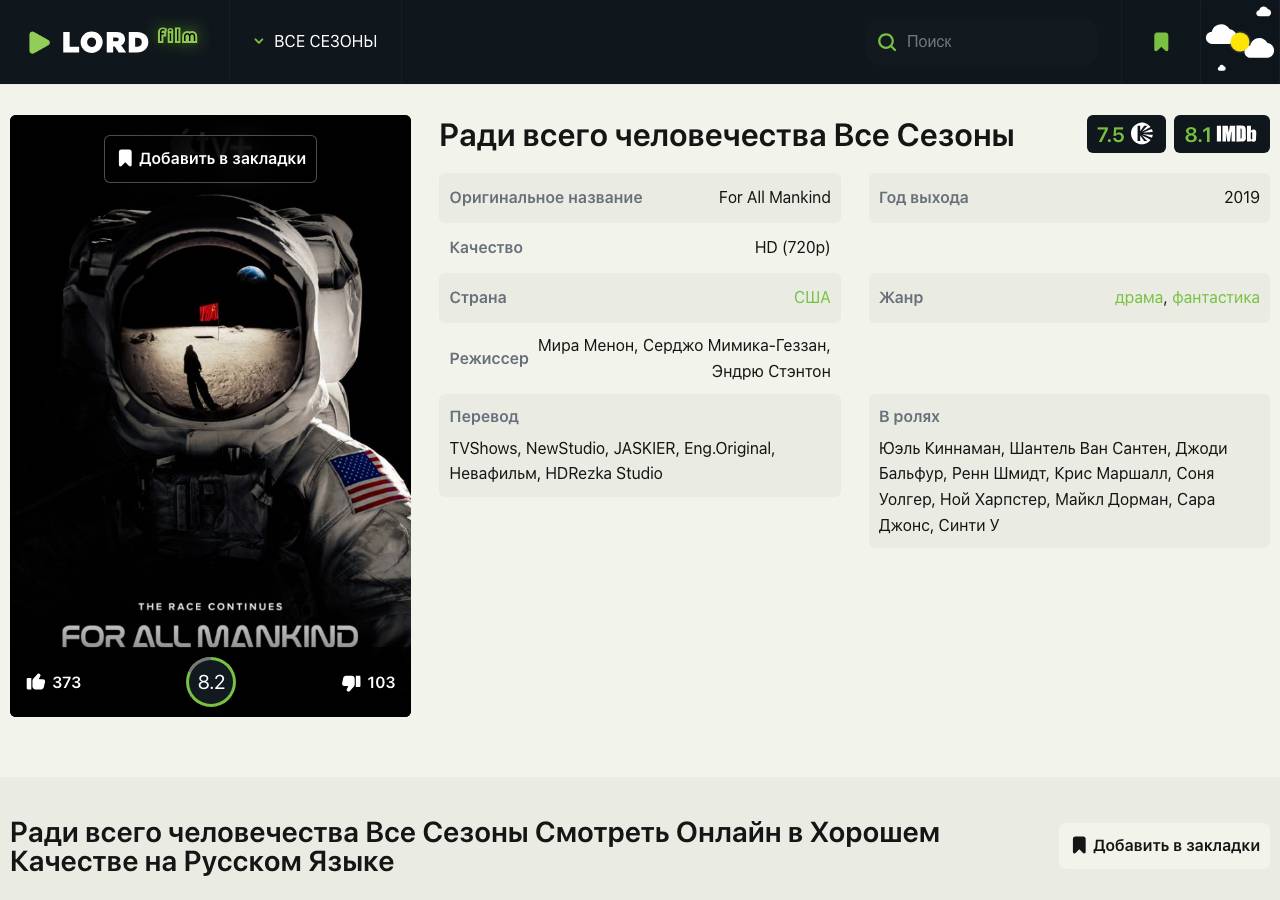Click the thumbs-down dislike icon
The height and width of the screenshot is (900, 1280).
point(351,683)
